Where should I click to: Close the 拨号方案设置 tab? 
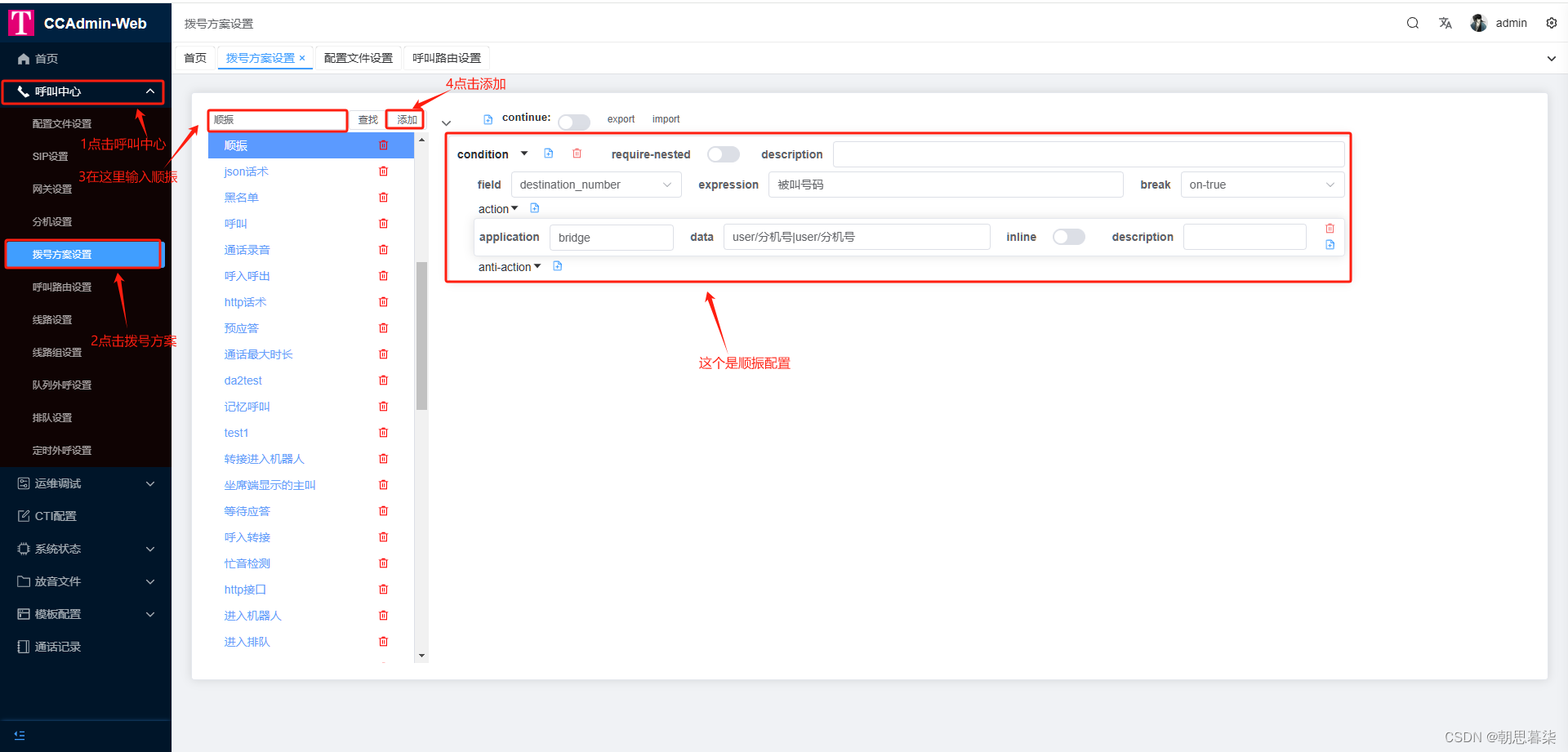[x=302, y=58]
